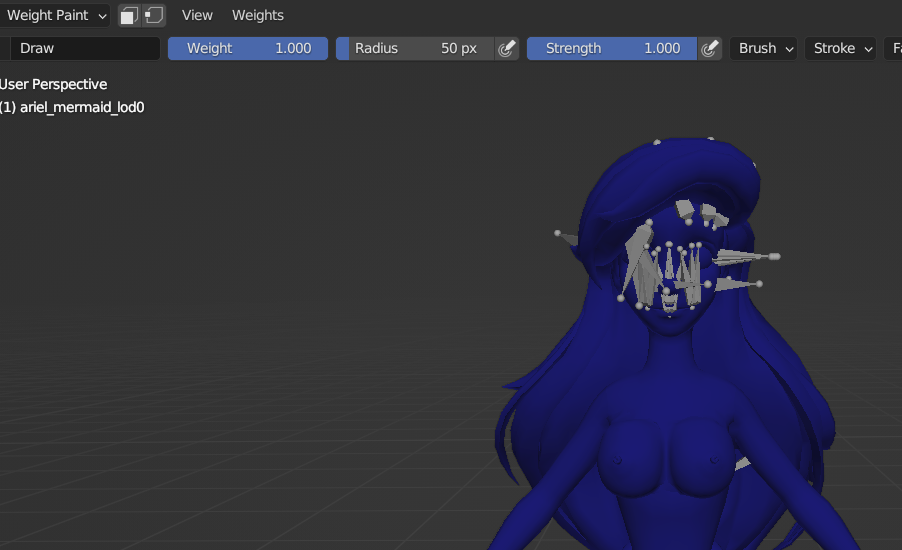Open the Weights menu
902x550 pixels.
pyautogui.click(x=258, y=16)
